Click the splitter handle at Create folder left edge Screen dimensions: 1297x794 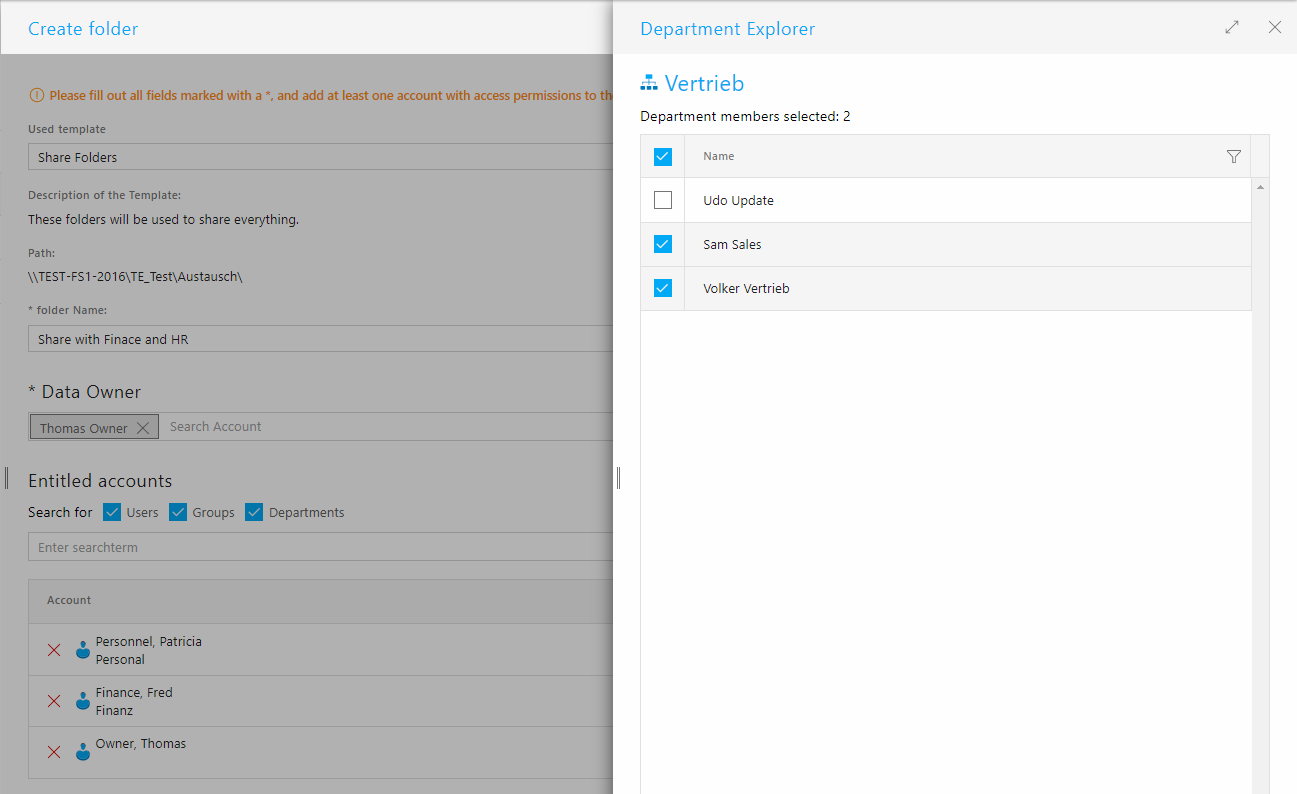[6, 478]
